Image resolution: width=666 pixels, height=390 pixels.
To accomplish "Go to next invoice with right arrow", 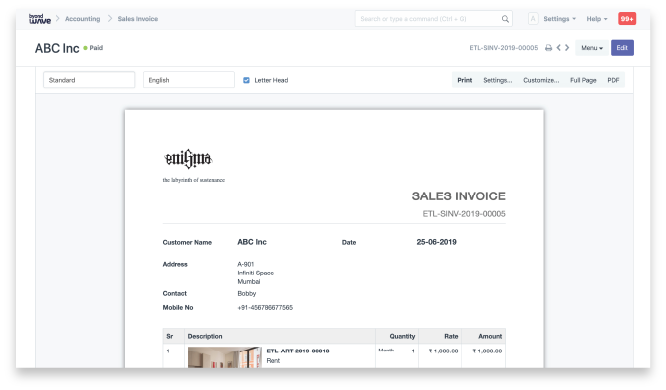I will 567,48.
